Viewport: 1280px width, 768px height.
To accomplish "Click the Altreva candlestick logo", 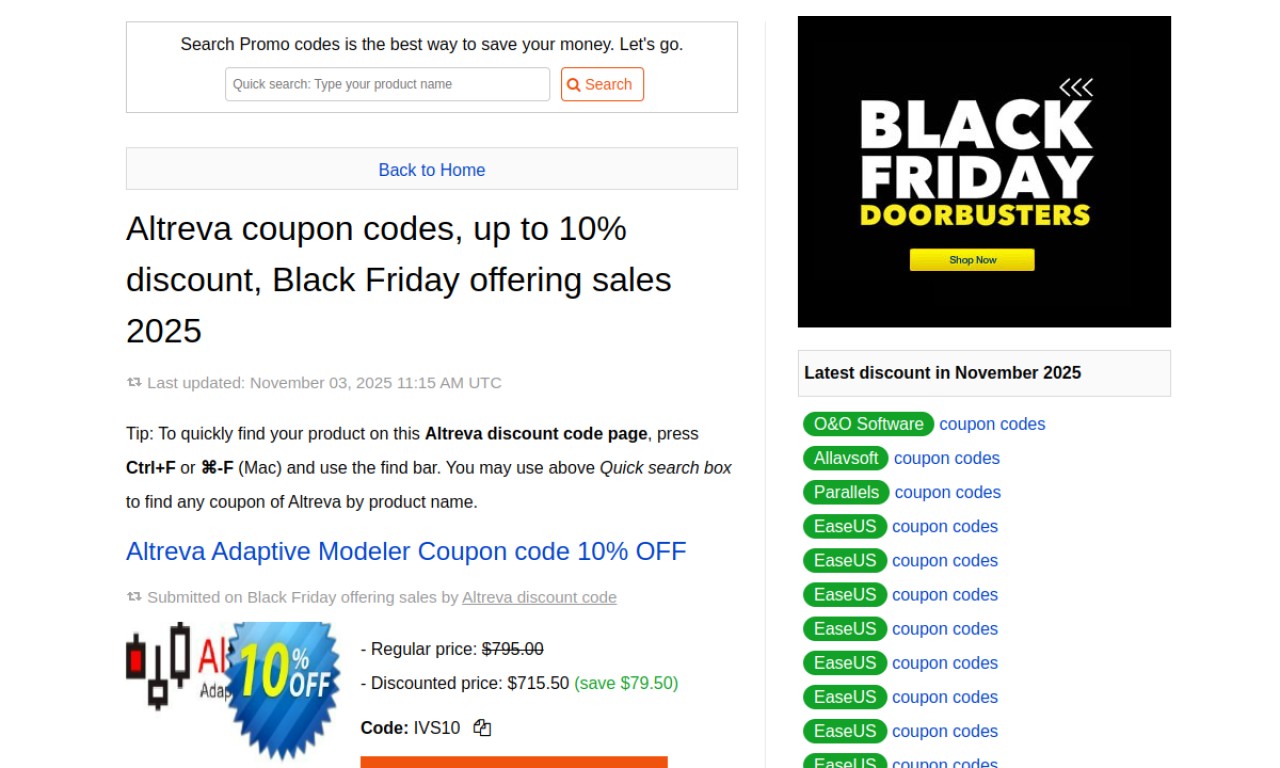I will 158,665.
